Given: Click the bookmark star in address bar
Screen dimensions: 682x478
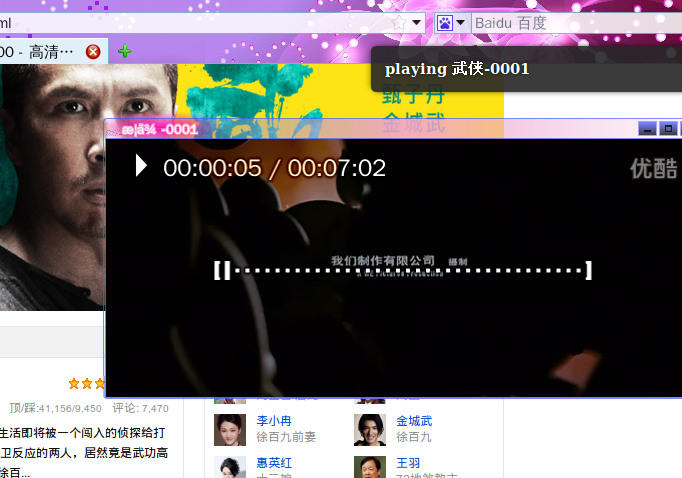Looking at the screenshot, I should click(x=398, y=23).
